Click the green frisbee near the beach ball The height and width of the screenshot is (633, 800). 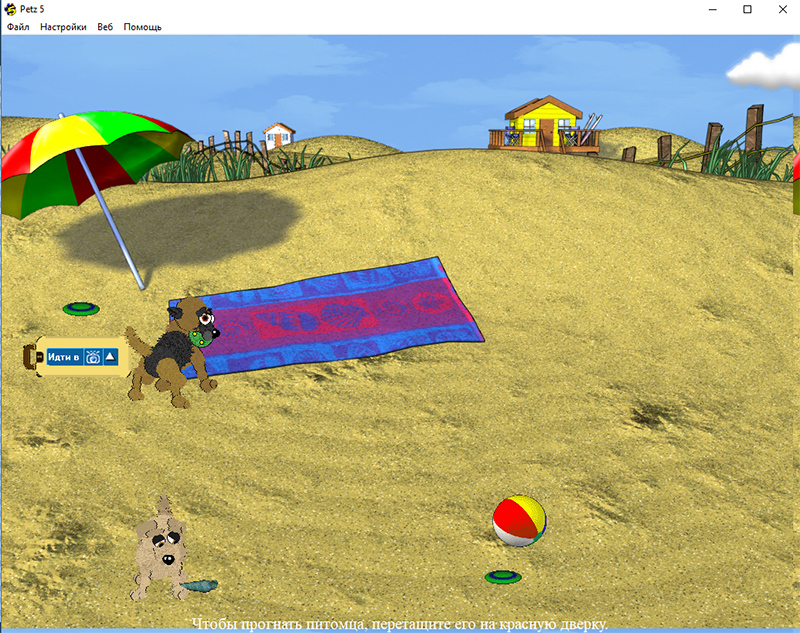point(503,577)
